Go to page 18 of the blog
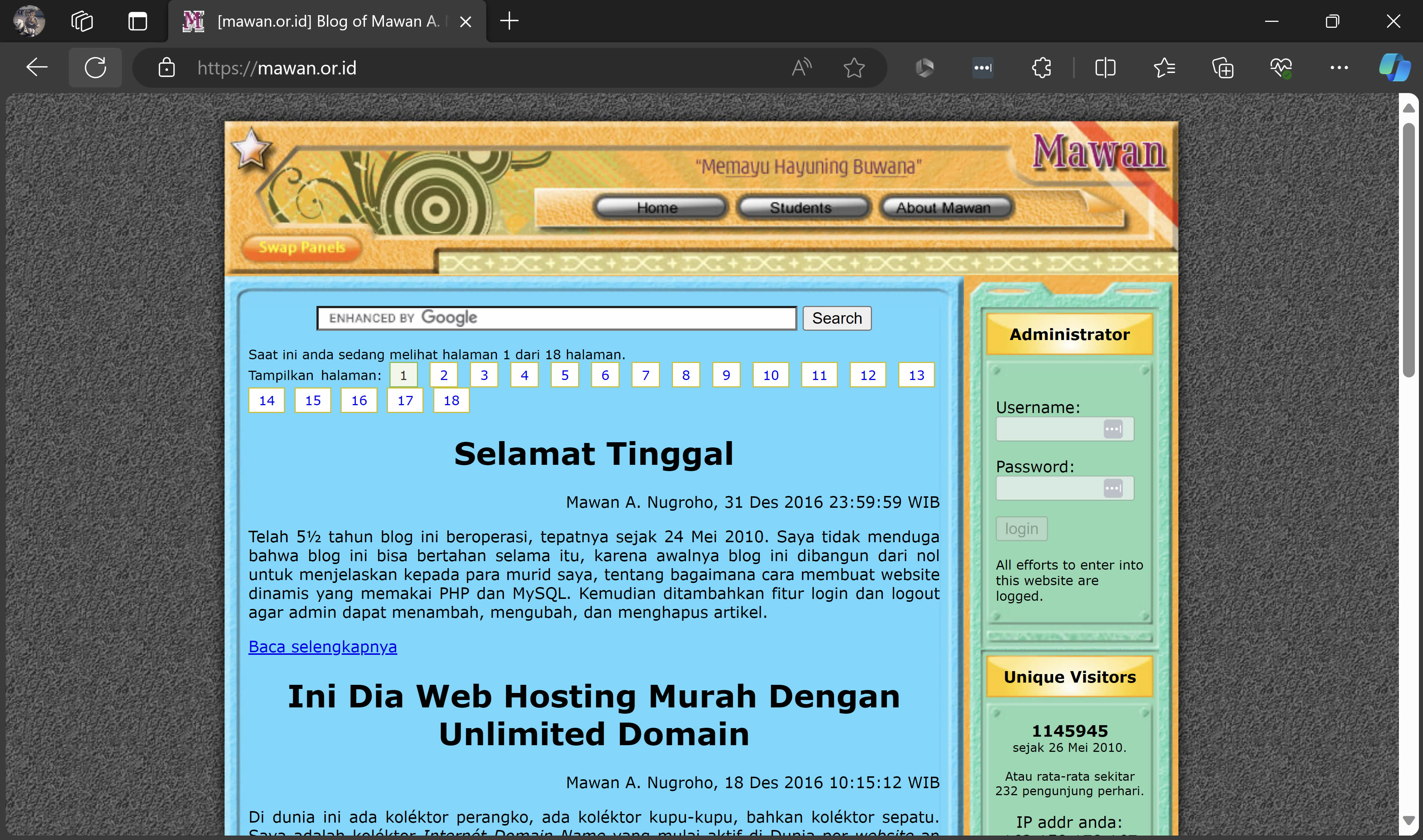The image size is (1423, 840). tap(451, 400)
